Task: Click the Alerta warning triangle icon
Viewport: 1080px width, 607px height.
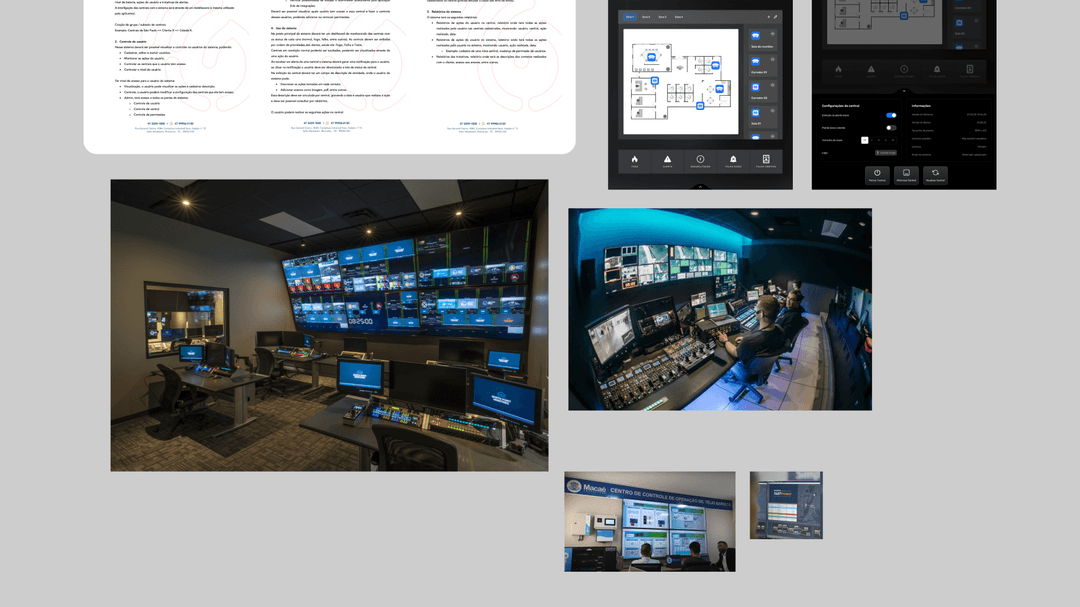Action: (x=667, y=161)
